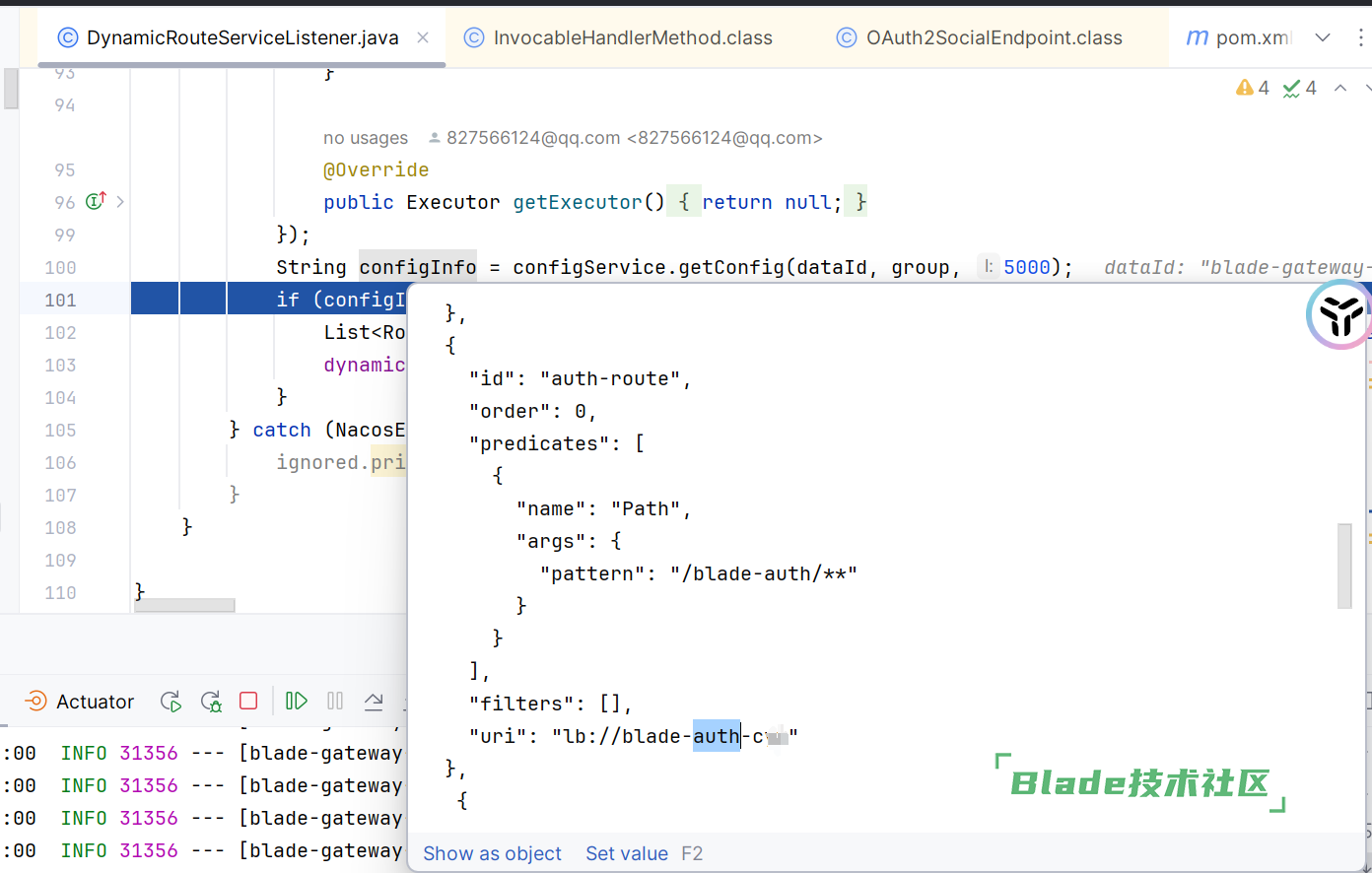
Task: Click the "filters": [] line
Action: pos(551,704)
